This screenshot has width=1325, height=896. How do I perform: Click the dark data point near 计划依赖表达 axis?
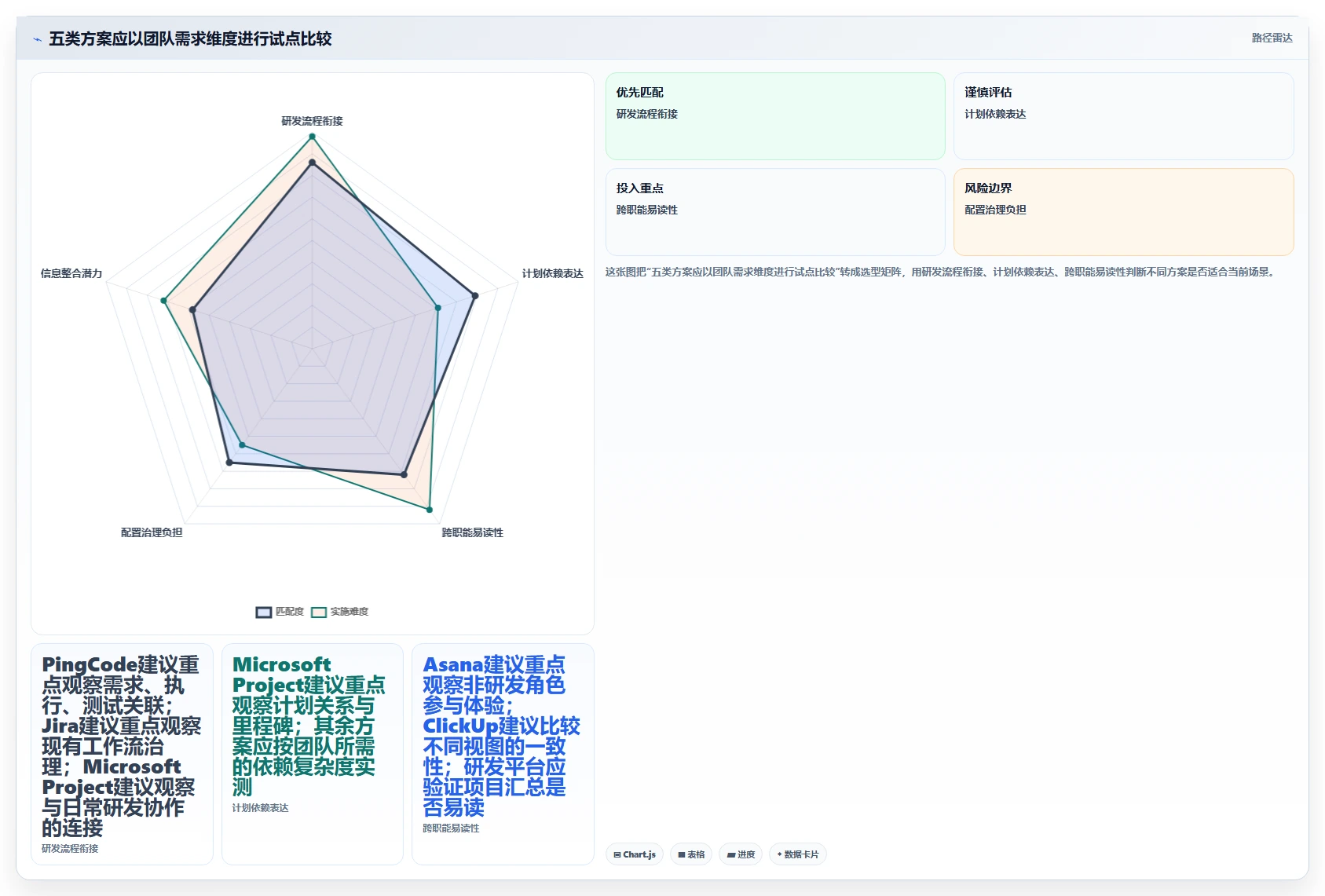pyautogui.click(x=475, y=296)
